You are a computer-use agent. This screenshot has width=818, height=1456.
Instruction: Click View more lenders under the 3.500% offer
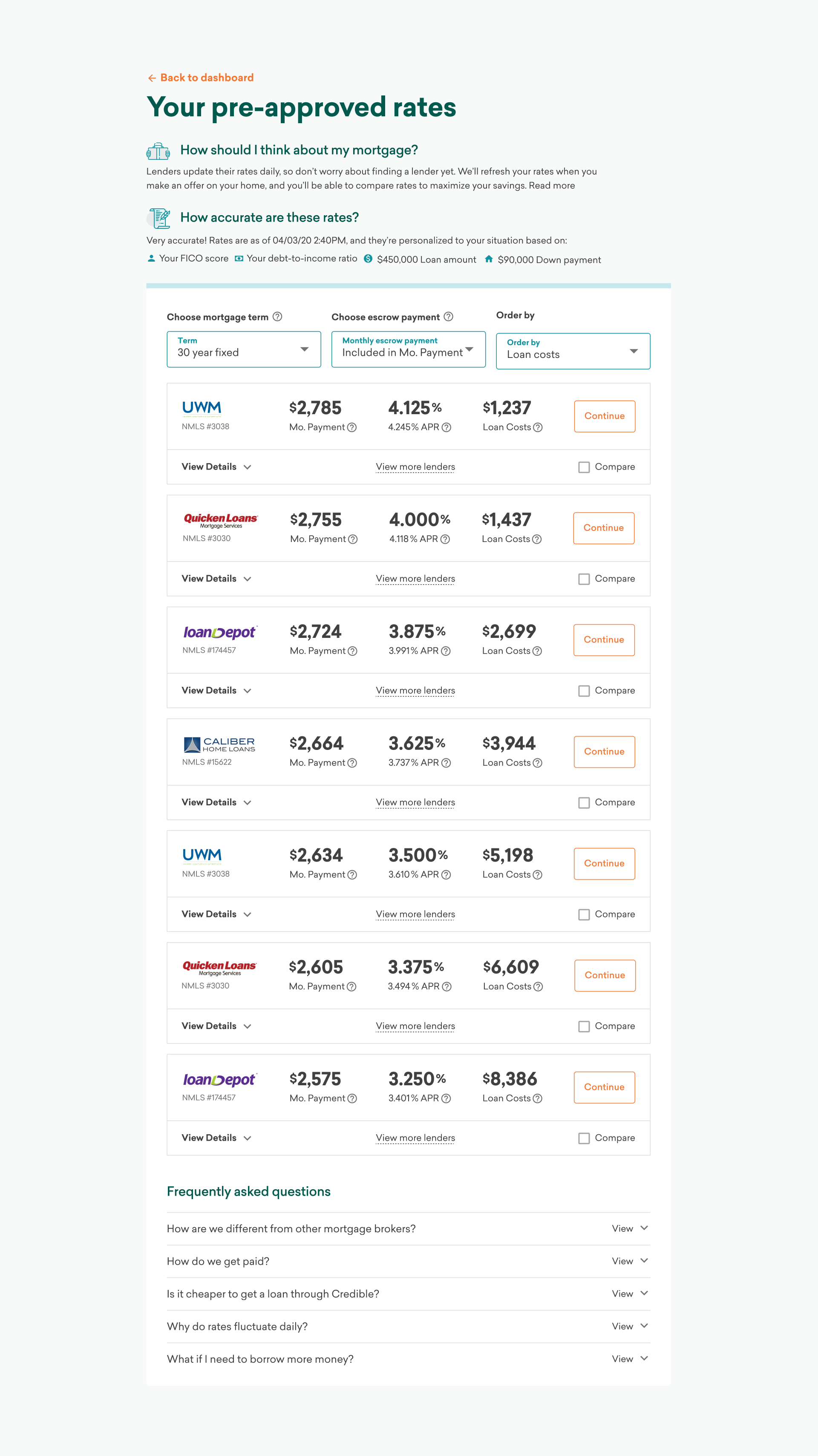pos(415,914)
